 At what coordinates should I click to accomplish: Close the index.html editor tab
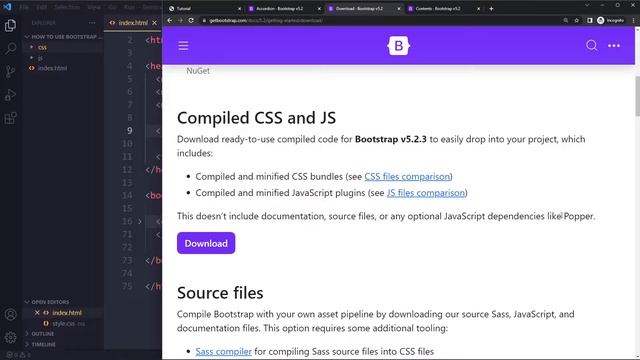154,23
